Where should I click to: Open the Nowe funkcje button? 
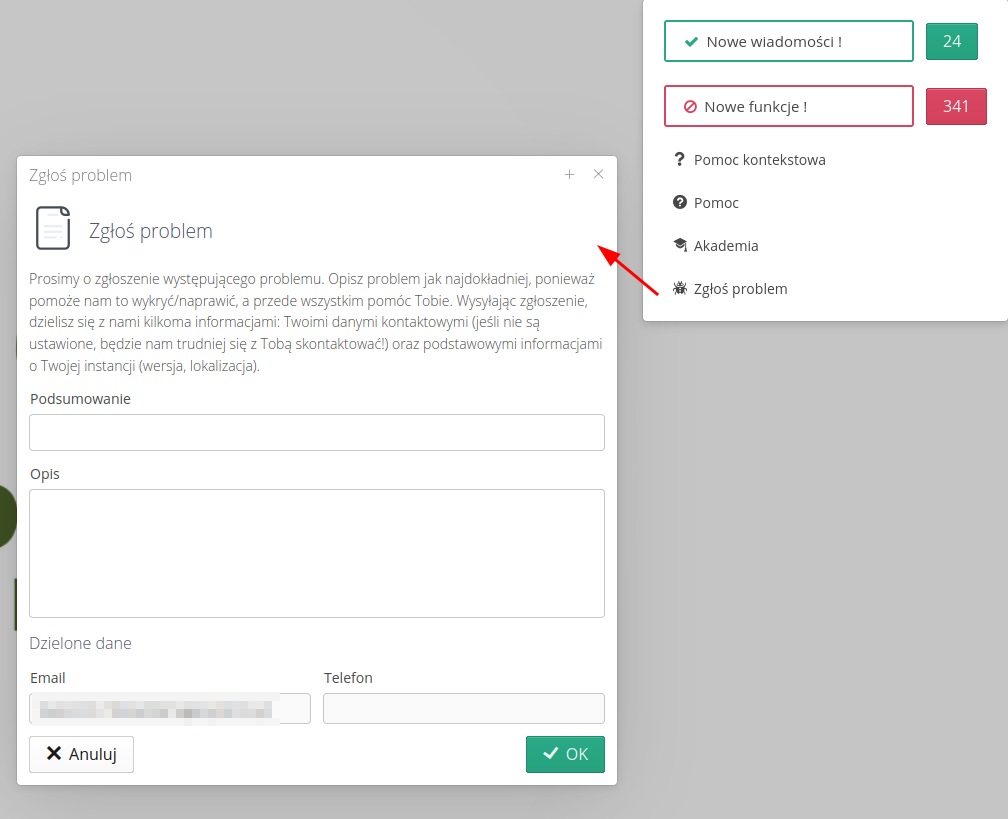788,106
